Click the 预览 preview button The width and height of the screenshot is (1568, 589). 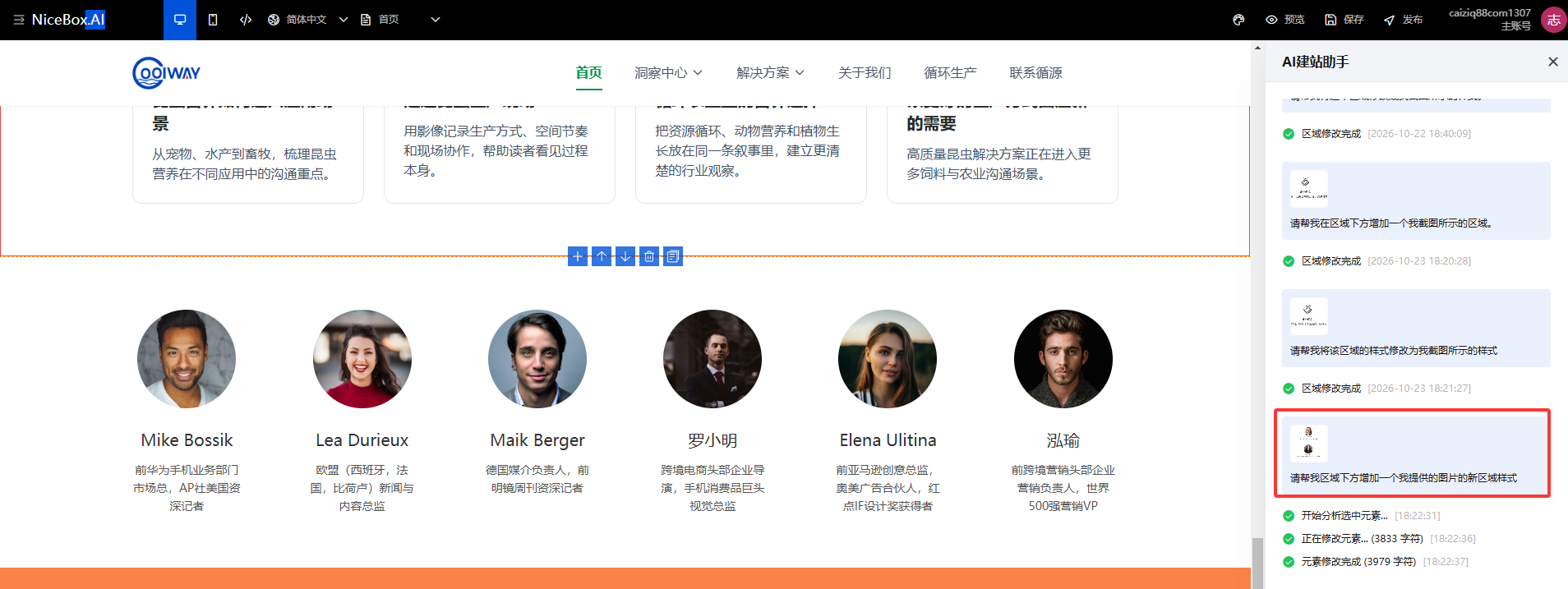(x=1285, y=20)
